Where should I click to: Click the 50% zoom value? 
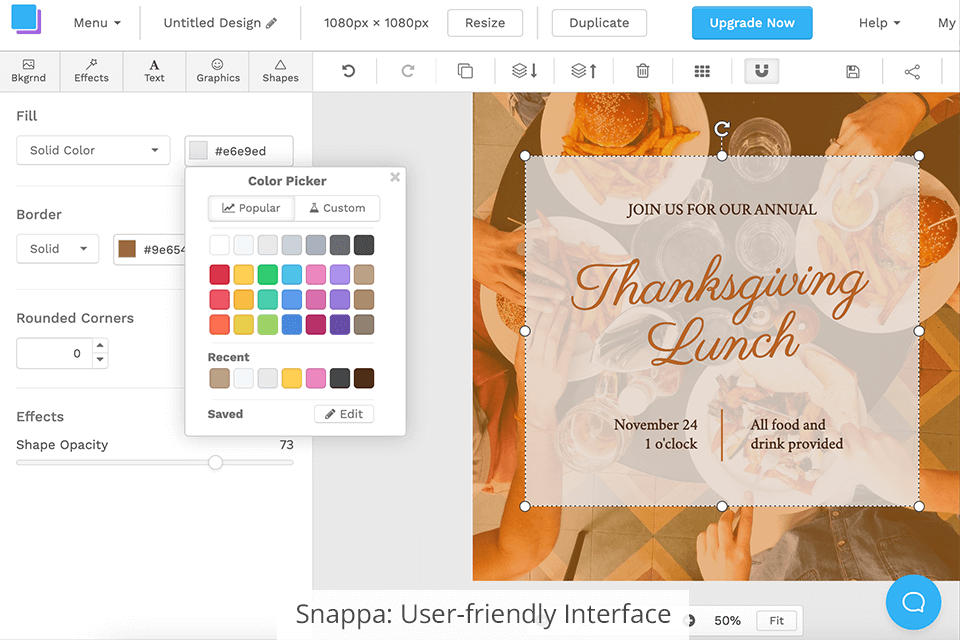[727, 620]
